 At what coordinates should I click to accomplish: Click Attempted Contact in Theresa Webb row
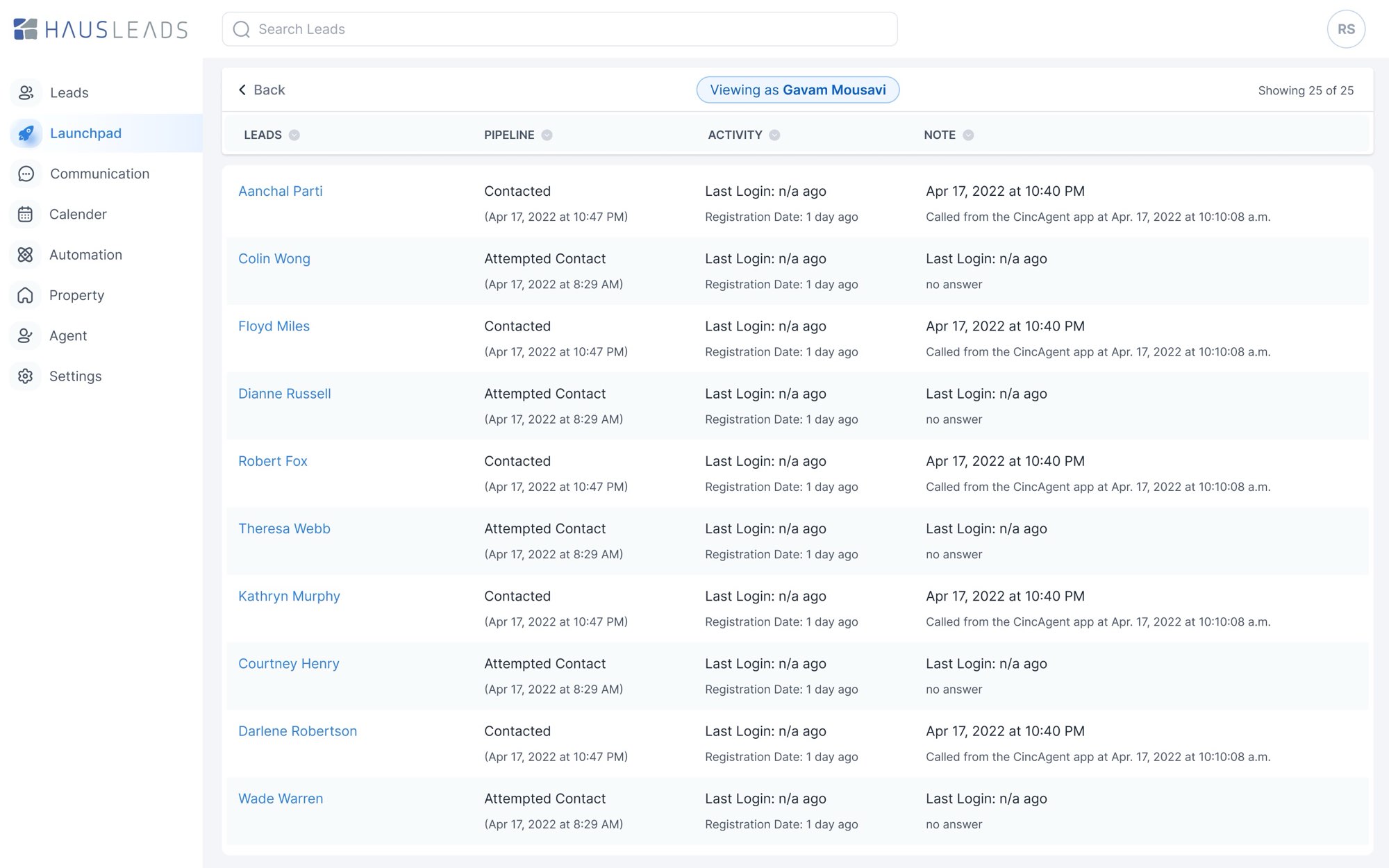[x=545, y=528]
